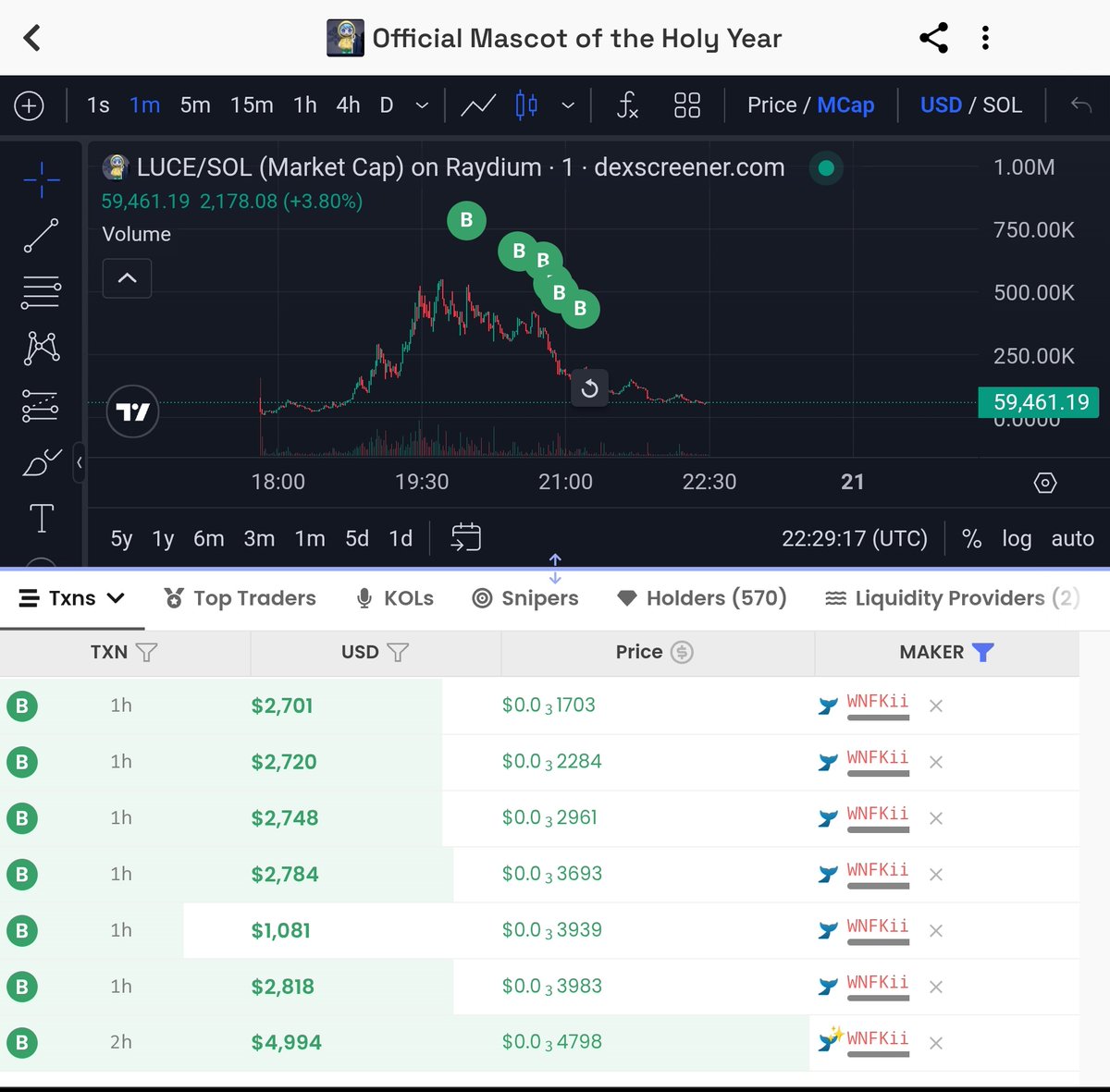This screenshot has height=1092, width=1110.
Task: Select the trend line drawing tool
Action: coord(42,236)
